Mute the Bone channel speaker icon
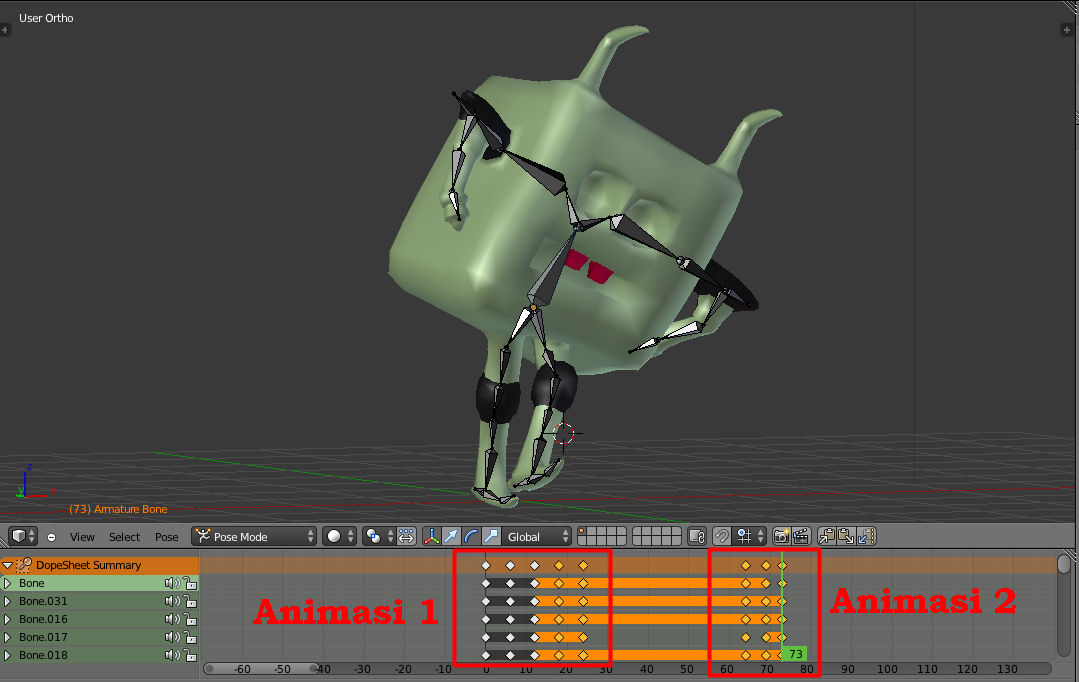This screenshot has height=682, width=1079. point(172,583)
